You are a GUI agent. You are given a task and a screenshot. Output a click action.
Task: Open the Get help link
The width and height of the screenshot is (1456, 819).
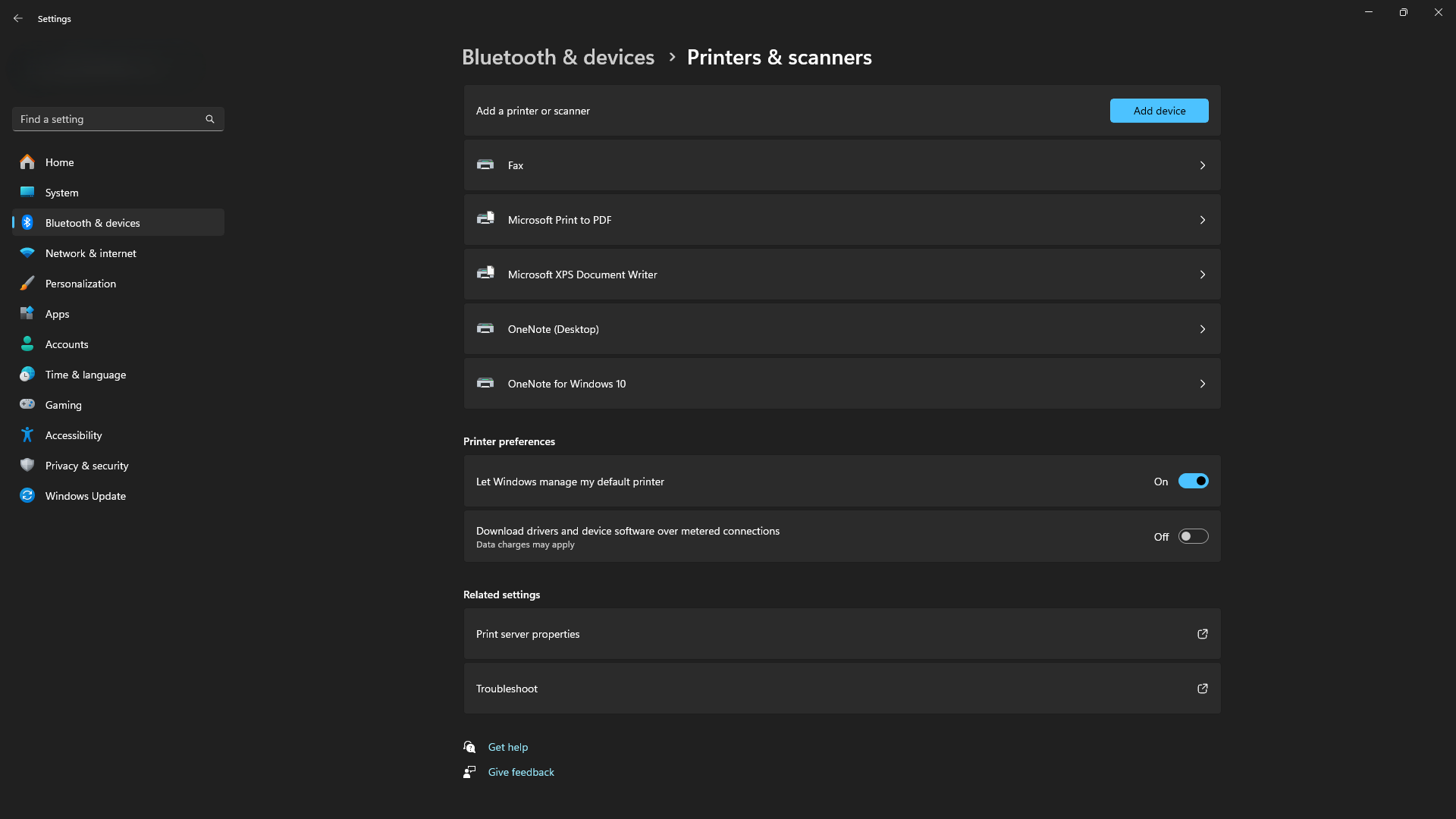point(508,747)
